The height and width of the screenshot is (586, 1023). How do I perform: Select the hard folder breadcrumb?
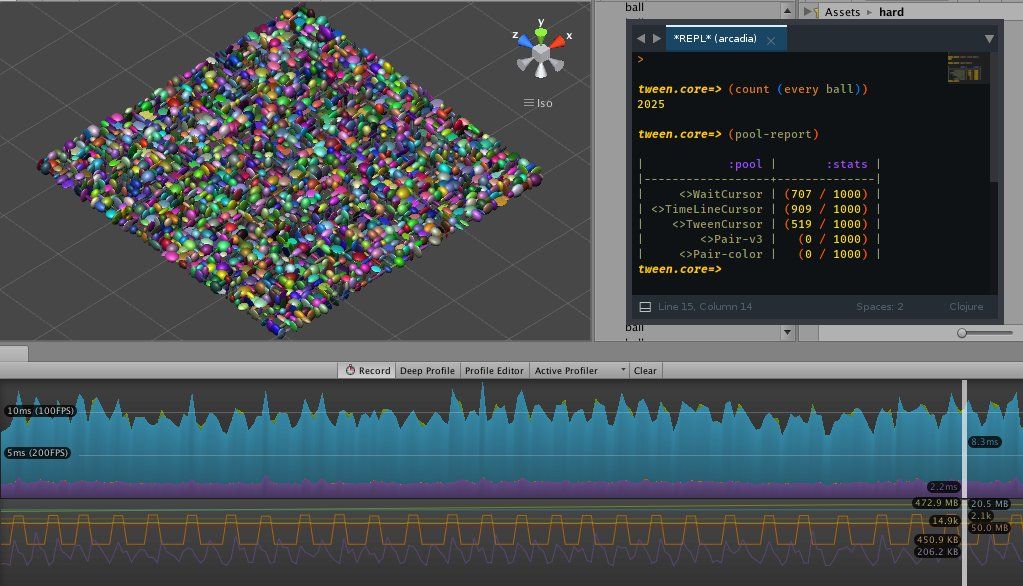[891, 12]
